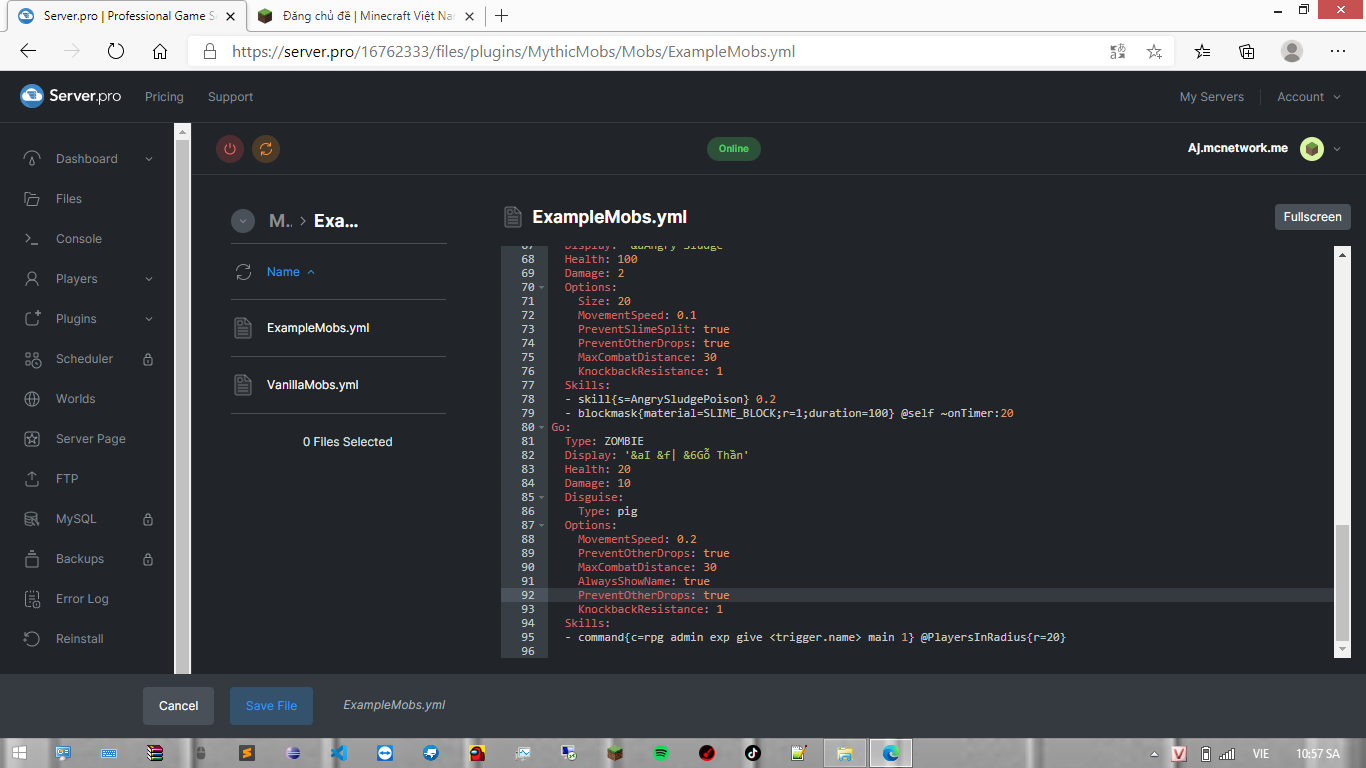Click the Save File button
This screenshot has width=1366, height=768.
271,706
